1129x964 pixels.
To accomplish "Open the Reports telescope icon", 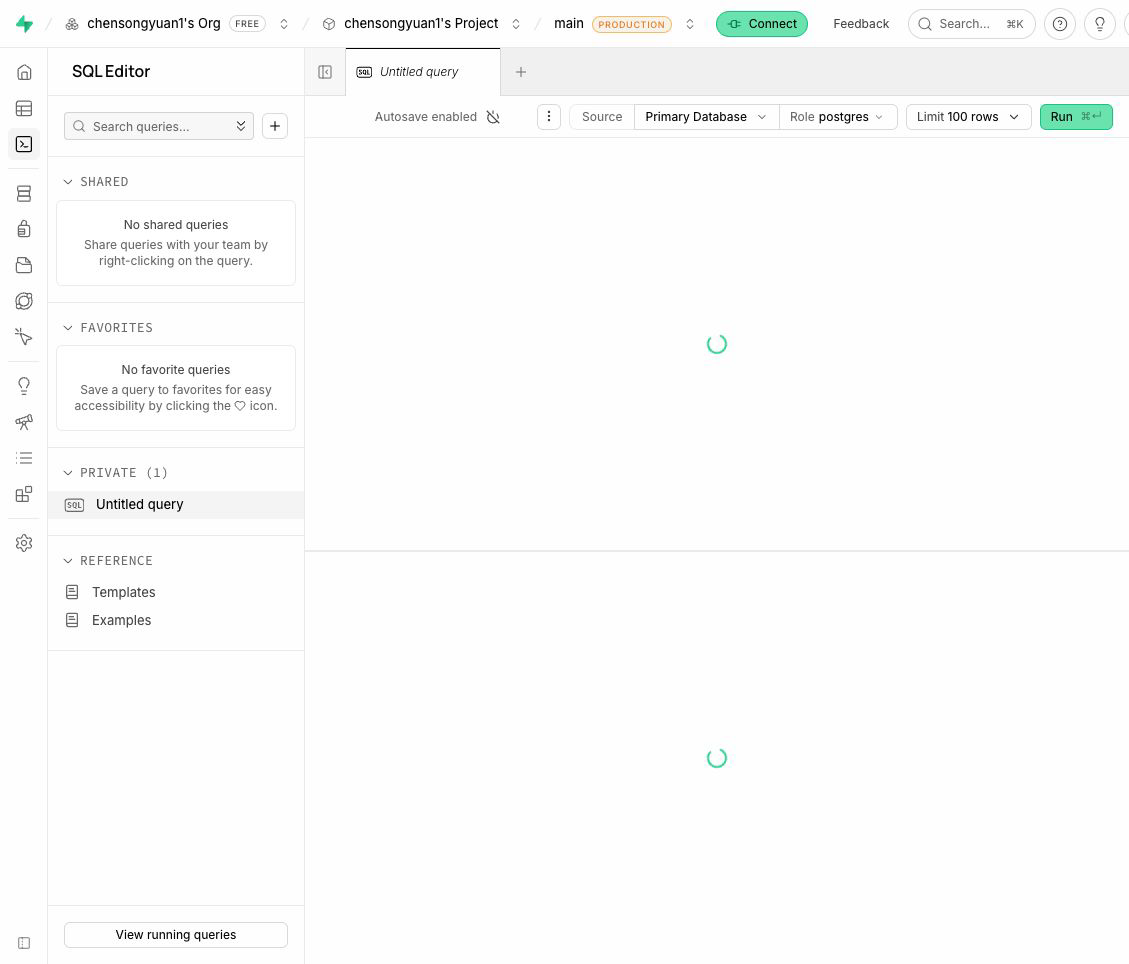I will 24,422.
